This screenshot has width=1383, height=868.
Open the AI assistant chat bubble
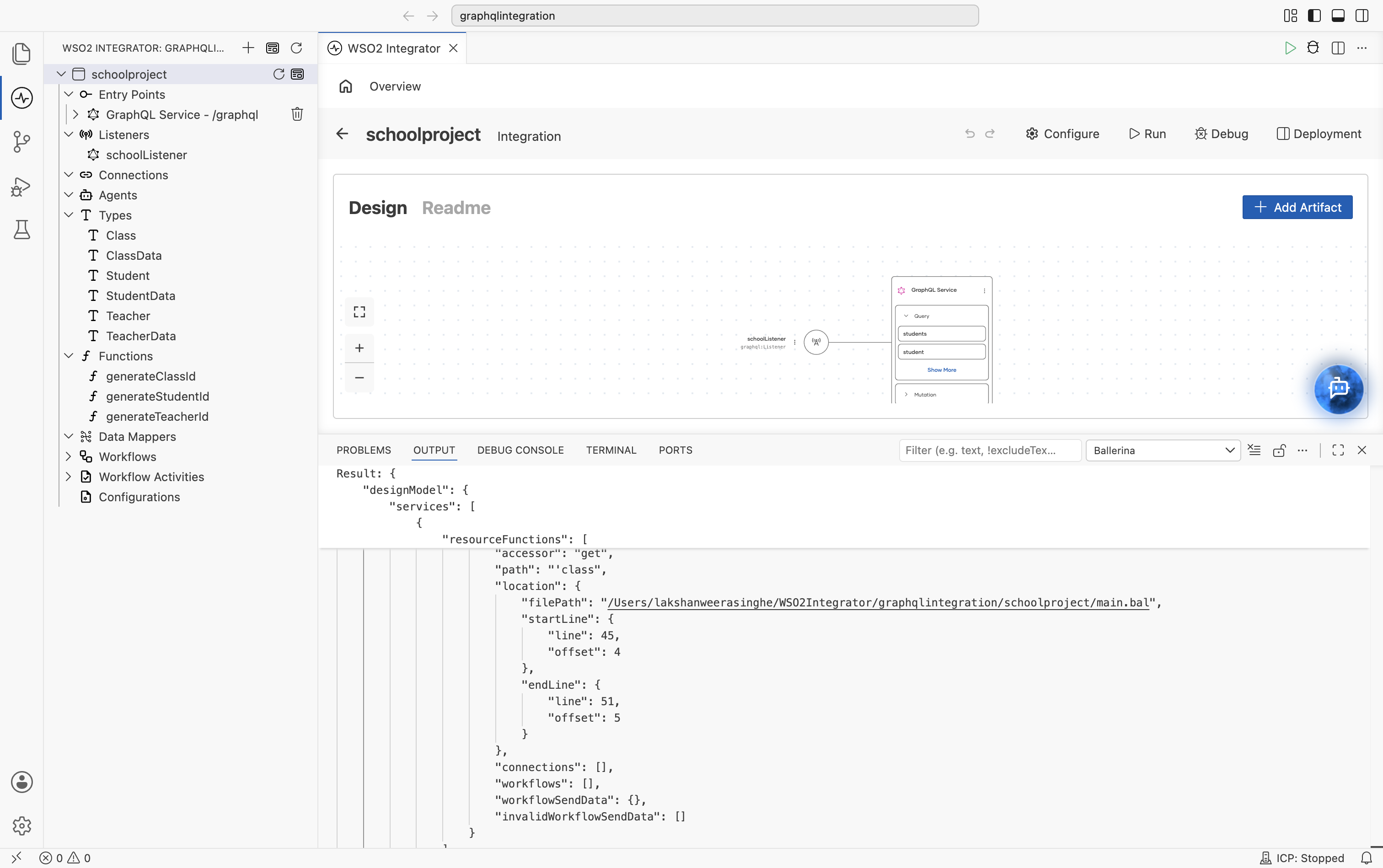pyautogui.click(x=1339, y=389)
